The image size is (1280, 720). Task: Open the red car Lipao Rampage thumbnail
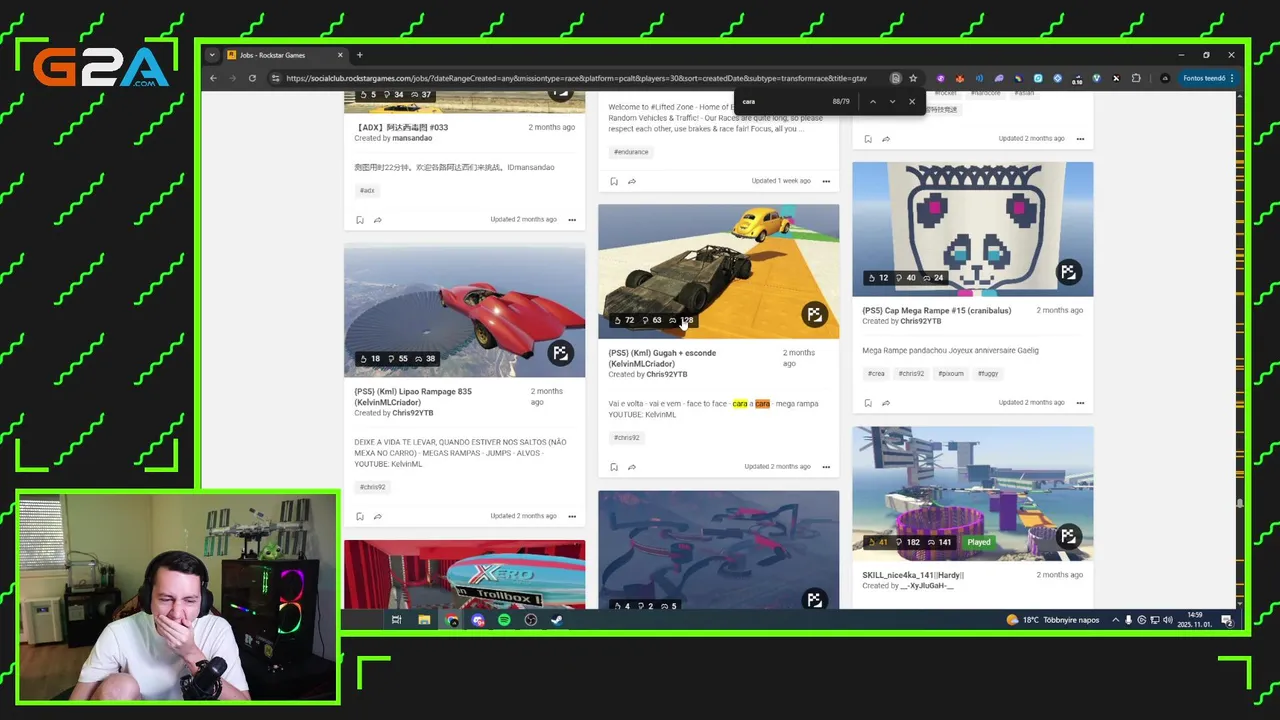464,310
